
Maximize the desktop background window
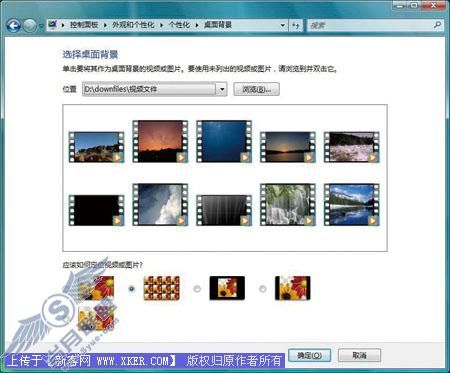point(414,5)
